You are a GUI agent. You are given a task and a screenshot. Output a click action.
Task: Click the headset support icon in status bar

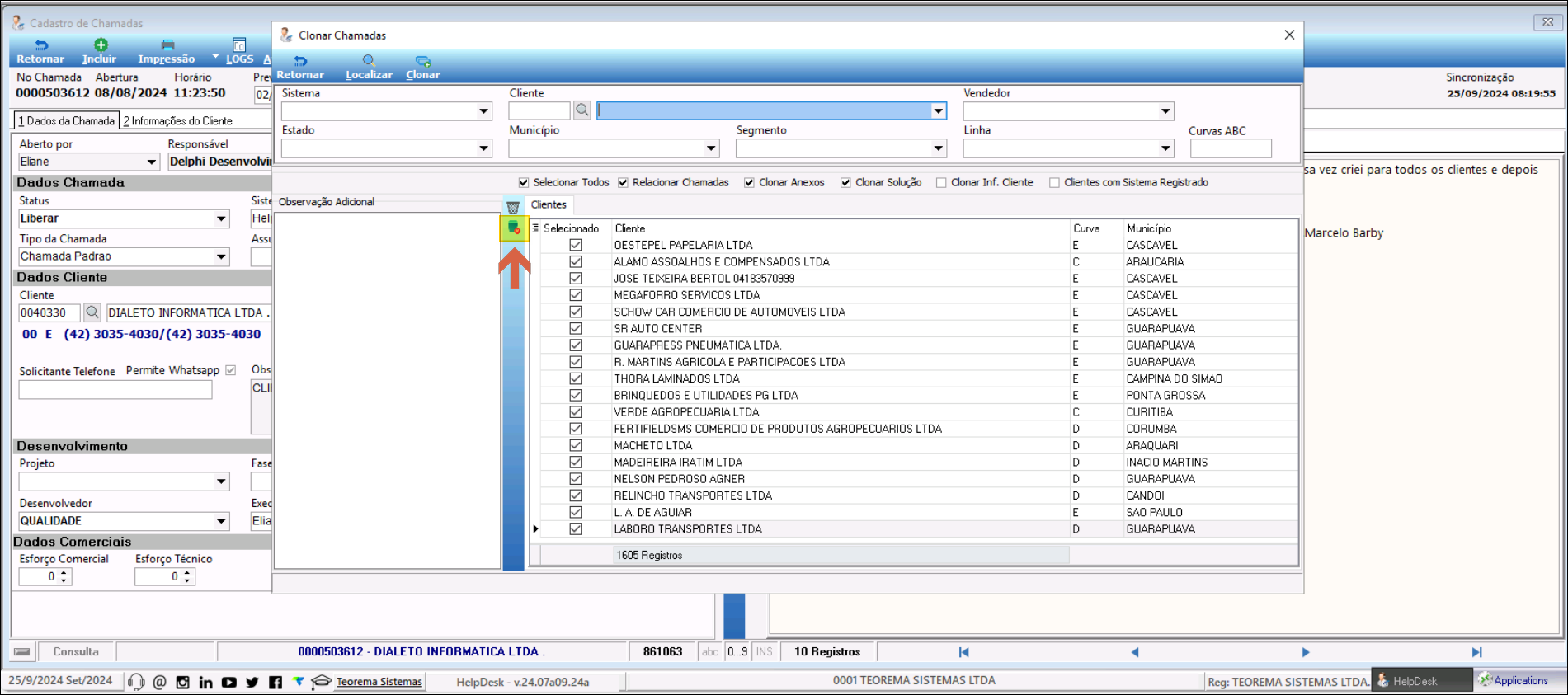[x=137, y=682]
